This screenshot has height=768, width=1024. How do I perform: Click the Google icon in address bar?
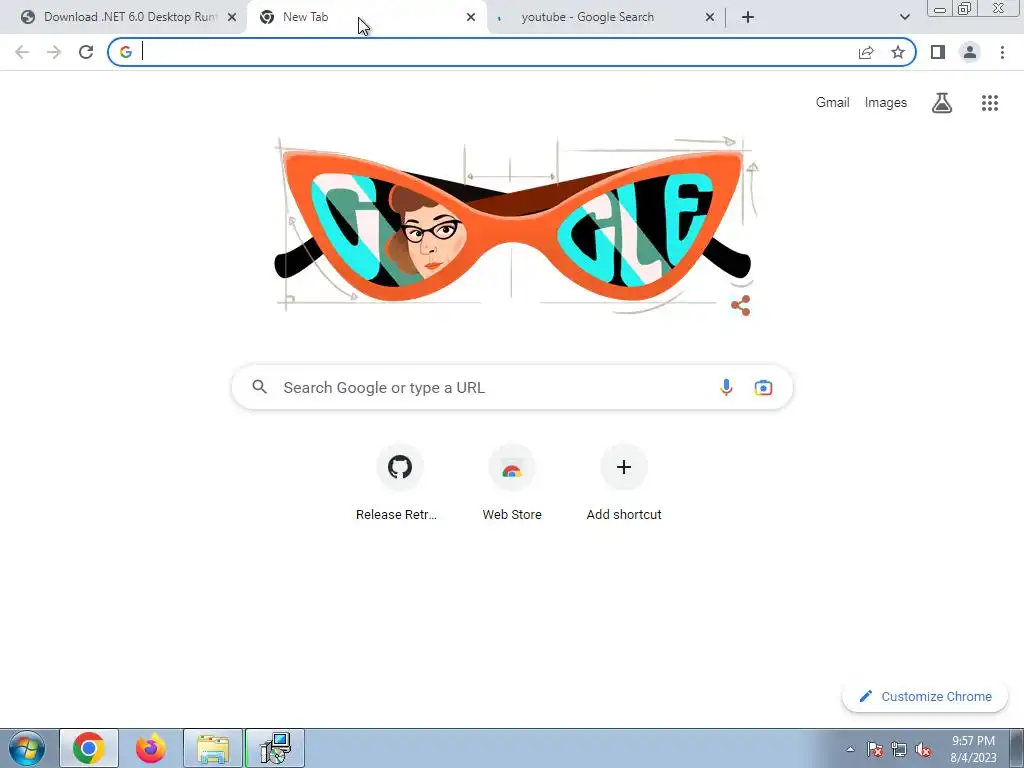pos(126,52)
